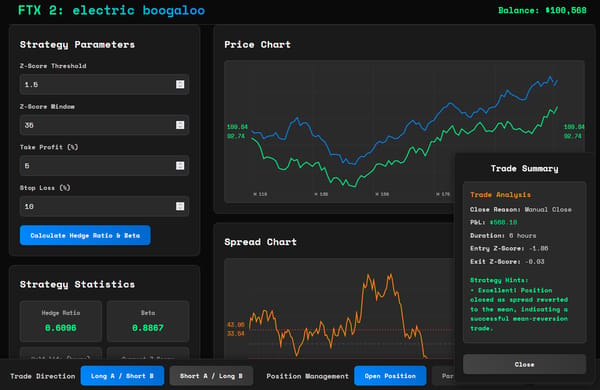The height and width of the screenshot is (390, 600).
Task: Use the Take Profit stepper arrows
Action: [180, 166]
